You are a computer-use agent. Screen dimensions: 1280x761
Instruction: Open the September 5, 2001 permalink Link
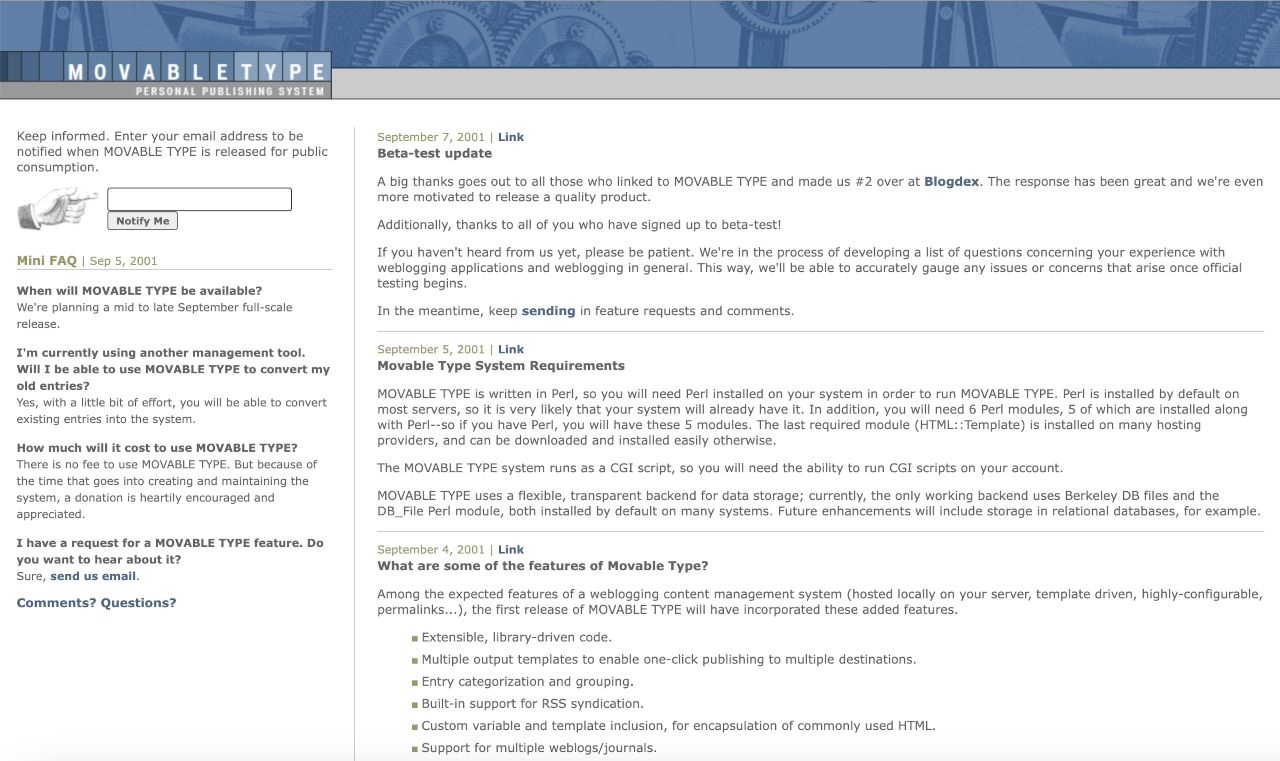pyautogui.click(x=511, y=349)
